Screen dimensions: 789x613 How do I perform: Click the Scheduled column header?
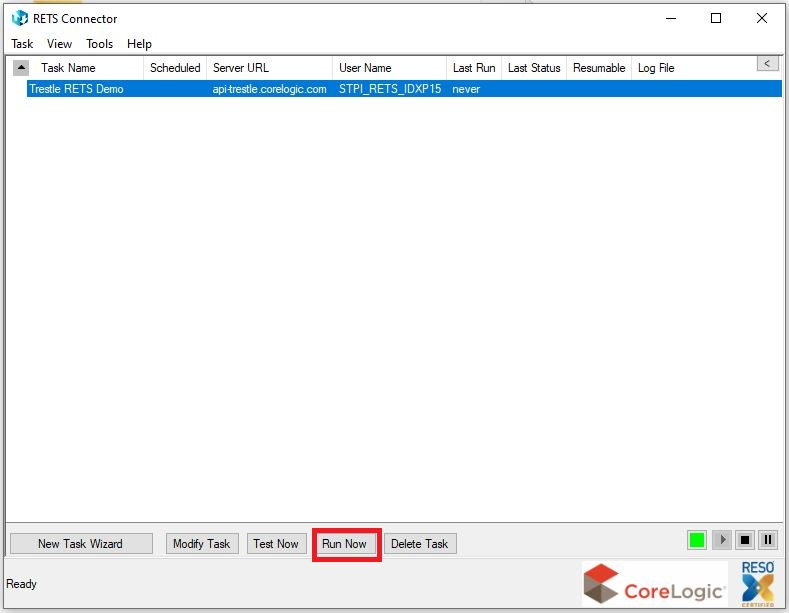(x=175, y=67)
